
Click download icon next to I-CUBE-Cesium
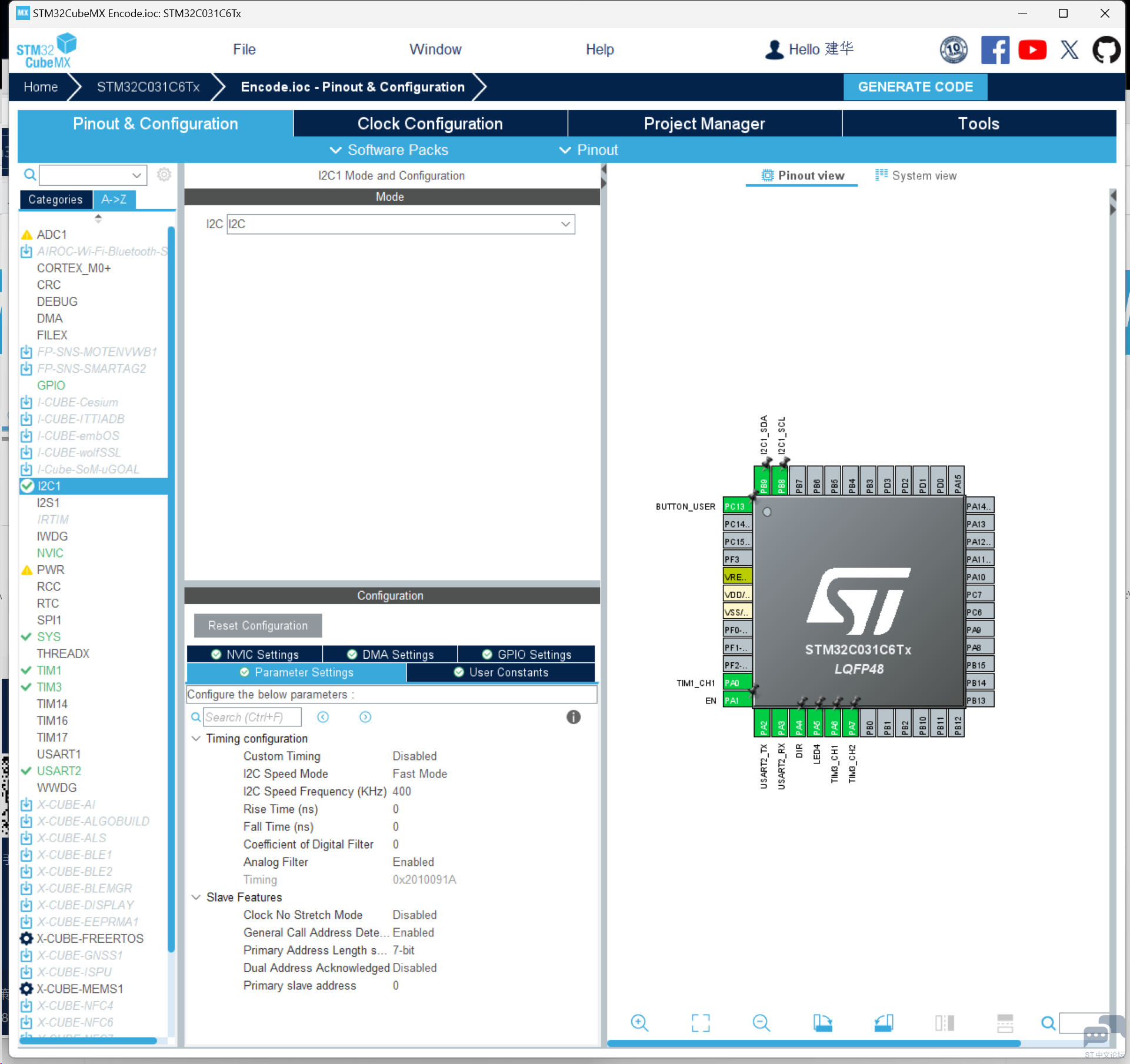(x=26, y=402)
